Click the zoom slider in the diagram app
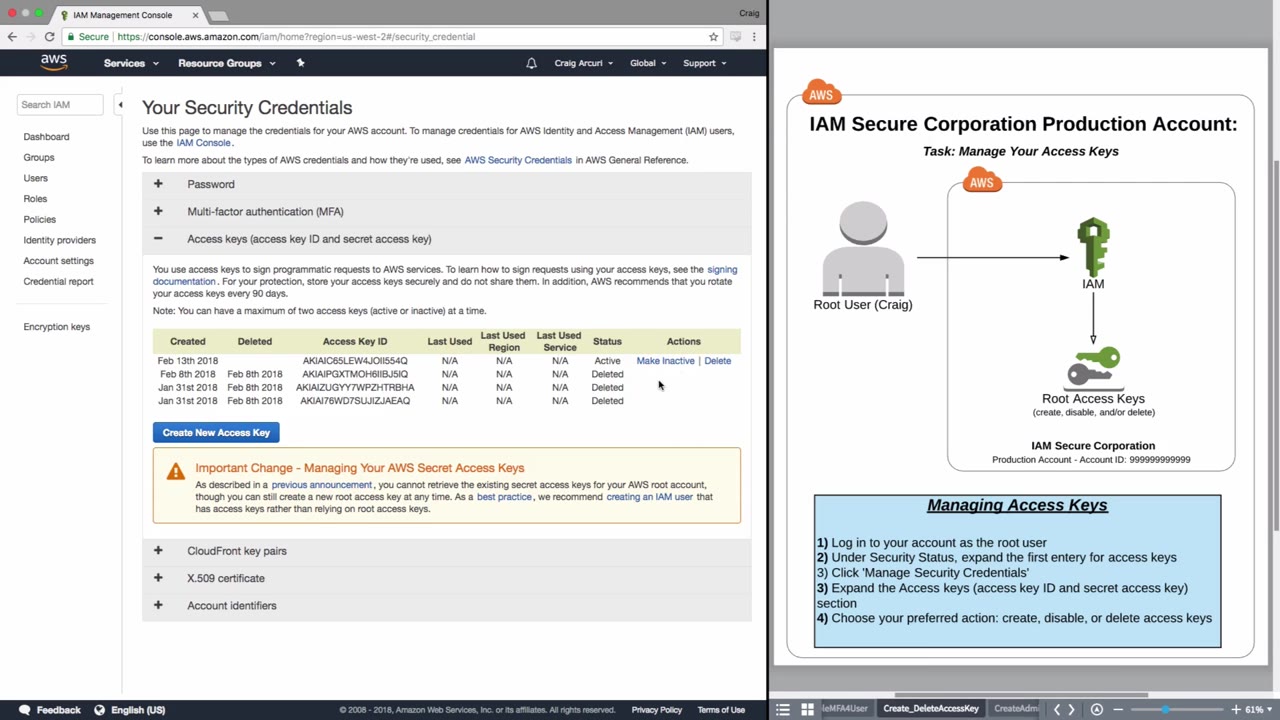The image size is (1280, 720). [x=1176, y=709]
